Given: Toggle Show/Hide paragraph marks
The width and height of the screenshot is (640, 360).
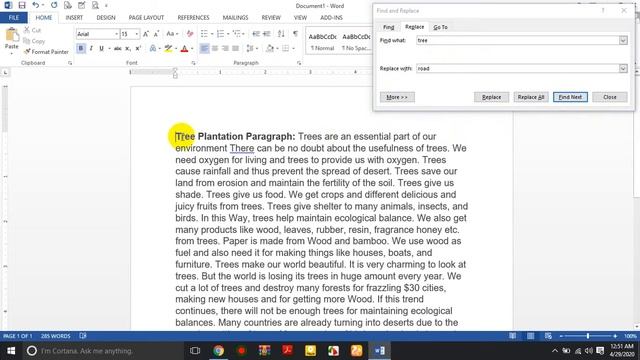Looking at the screenshot, I should 296,34.
